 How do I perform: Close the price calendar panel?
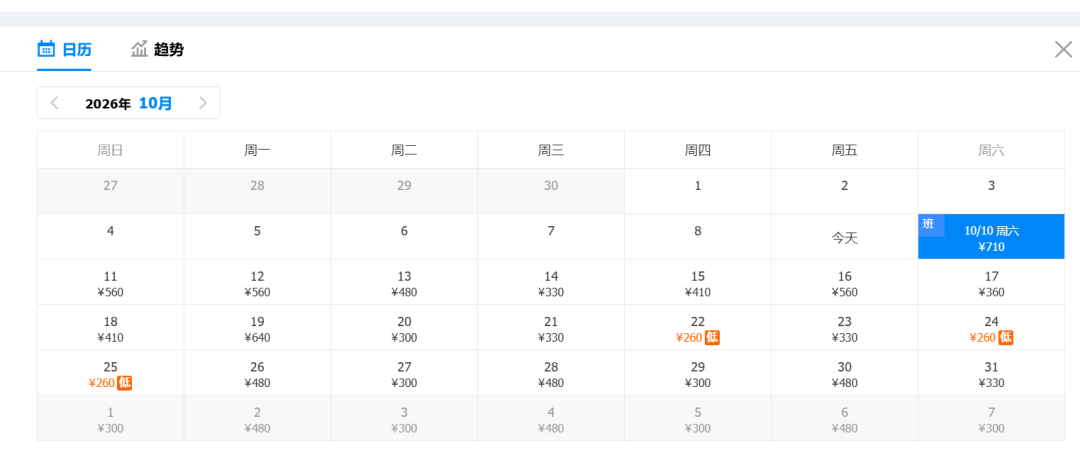point(1063,49)
